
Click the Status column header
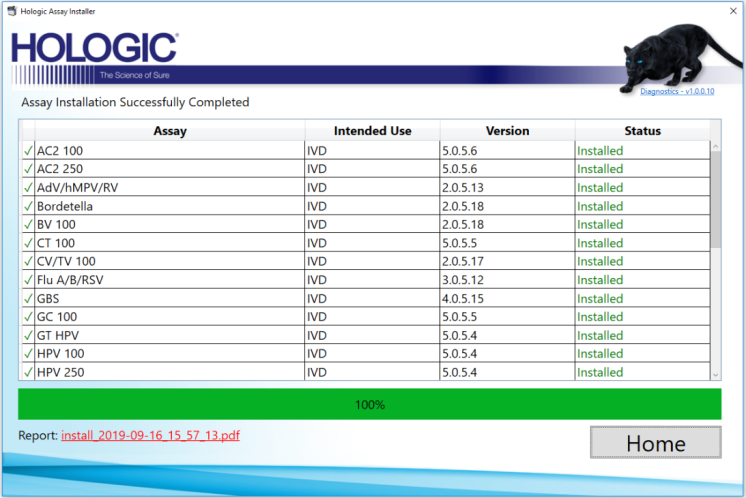(x=642, y=131)
